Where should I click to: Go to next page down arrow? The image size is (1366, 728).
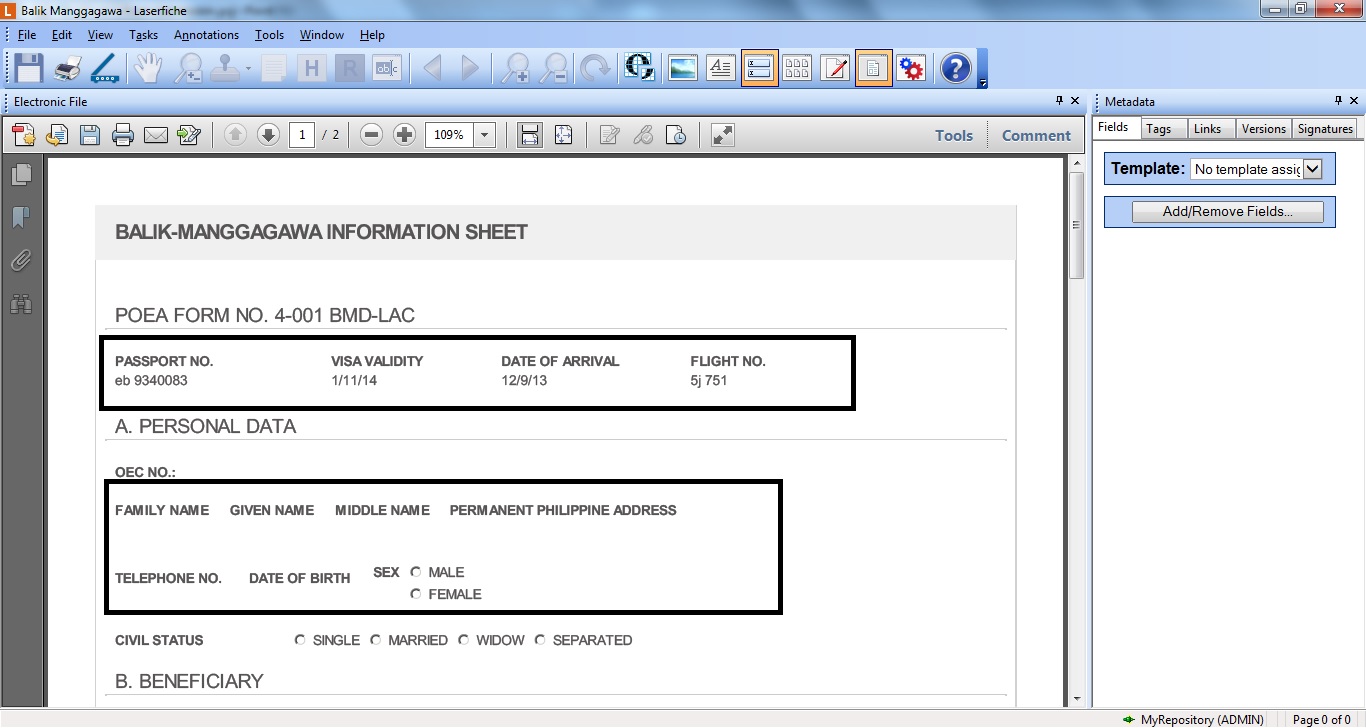pos(268,135)
